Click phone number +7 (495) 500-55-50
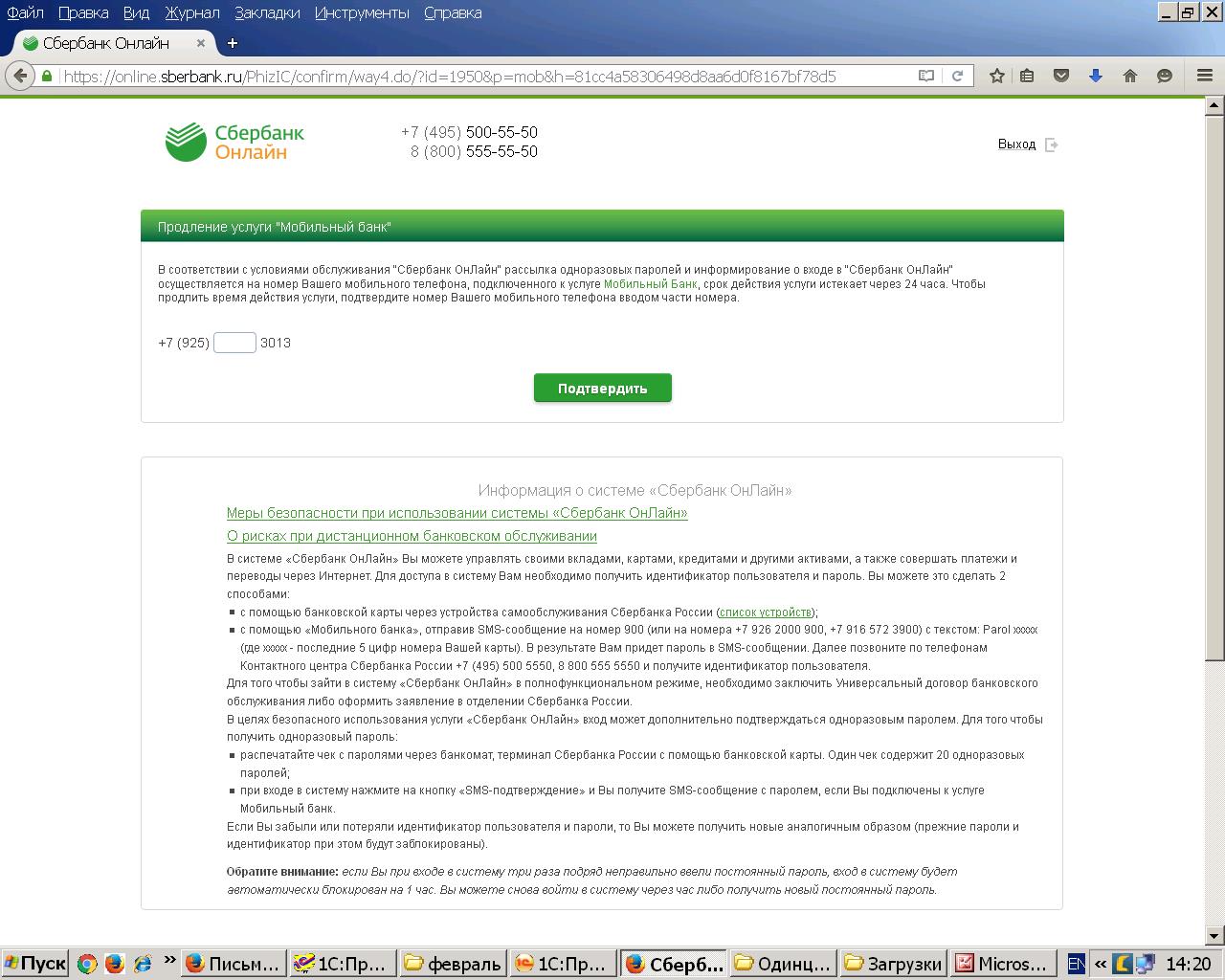The width and height of the screenshot is (1225, 980). point(469,132)
